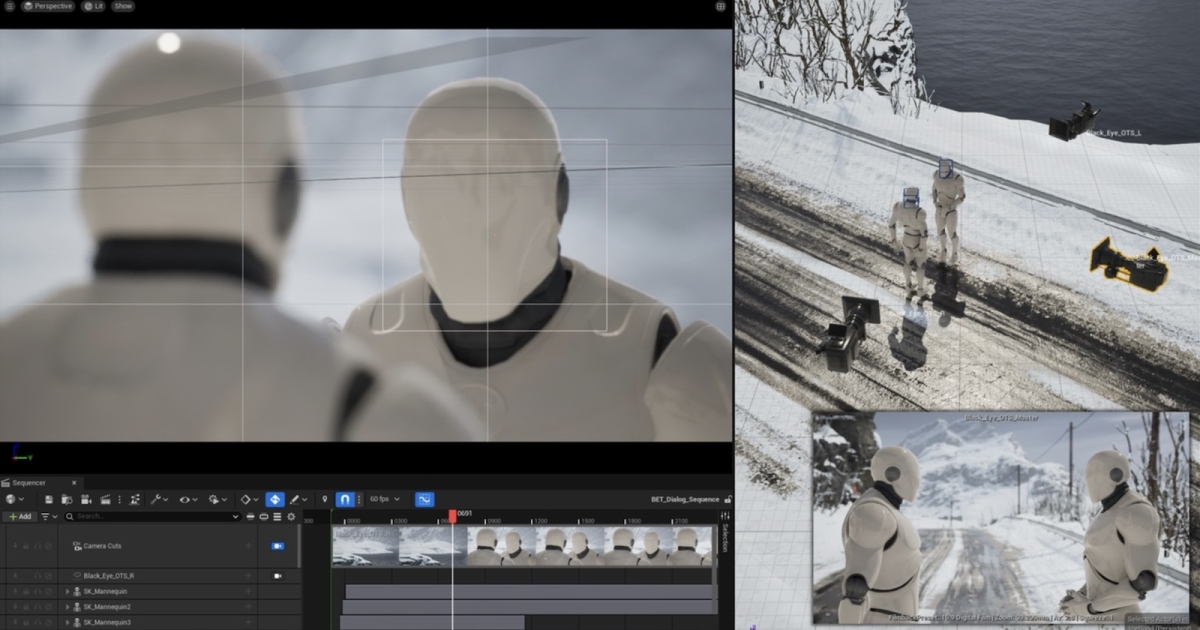
Task: Open the Lit view mode menu
Action: 94,6
